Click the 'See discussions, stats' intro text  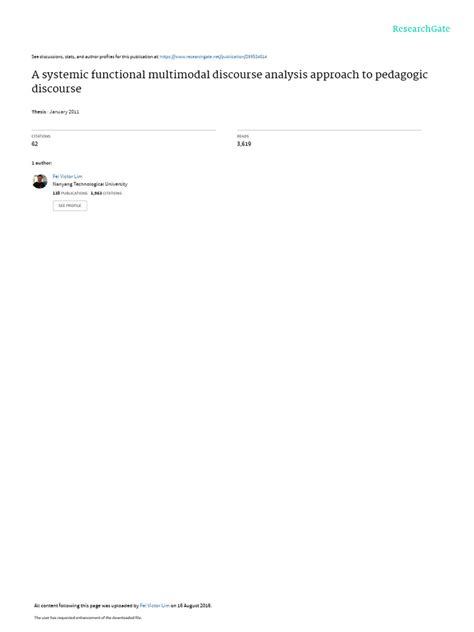coord(95,57)
